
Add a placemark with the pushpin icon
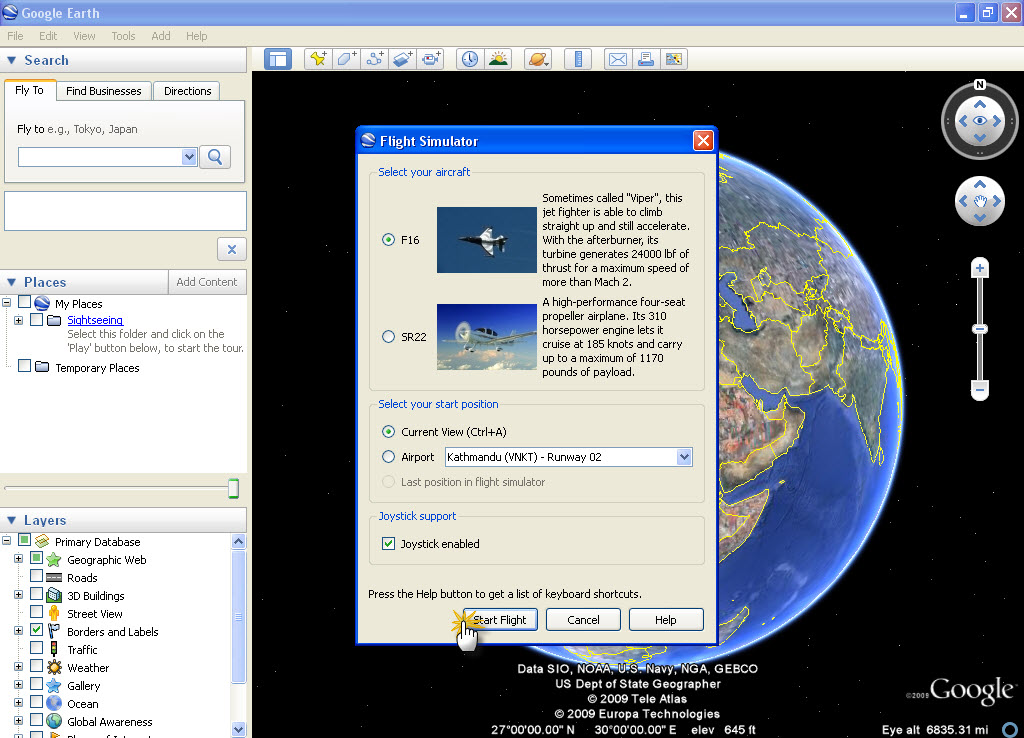pos(318,59)
